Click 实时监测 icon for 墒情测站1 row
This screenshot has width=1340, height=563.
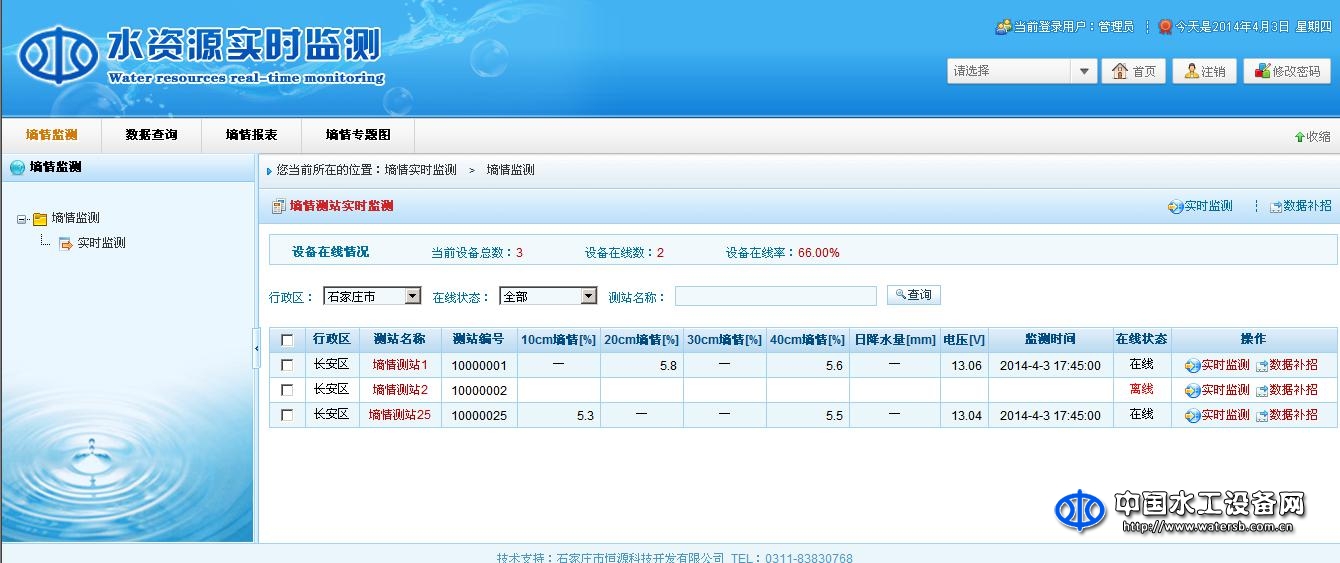pyautogui.click(x=1192, y=366)
